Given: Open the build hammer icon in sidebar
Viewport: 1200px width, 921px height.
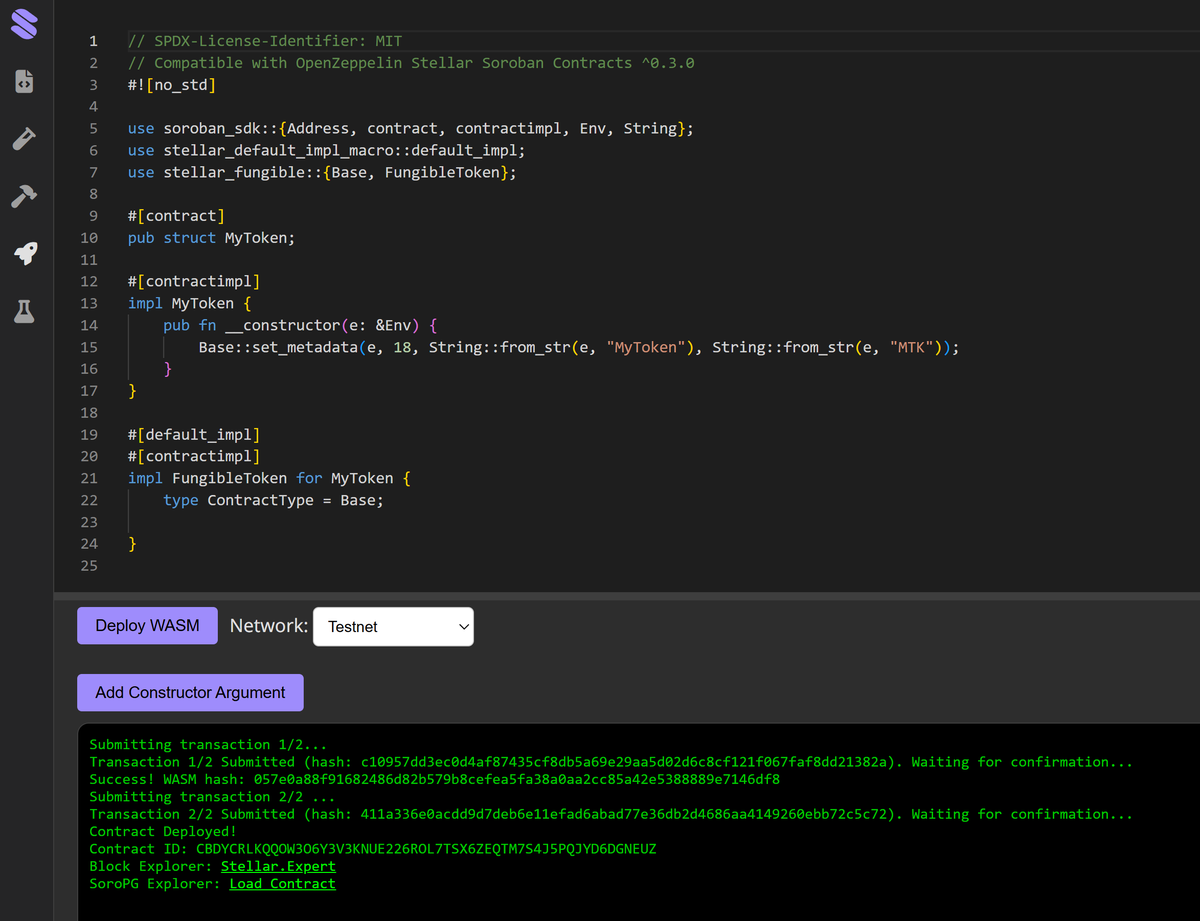Looking at the screenshot, I should (24, 196).
